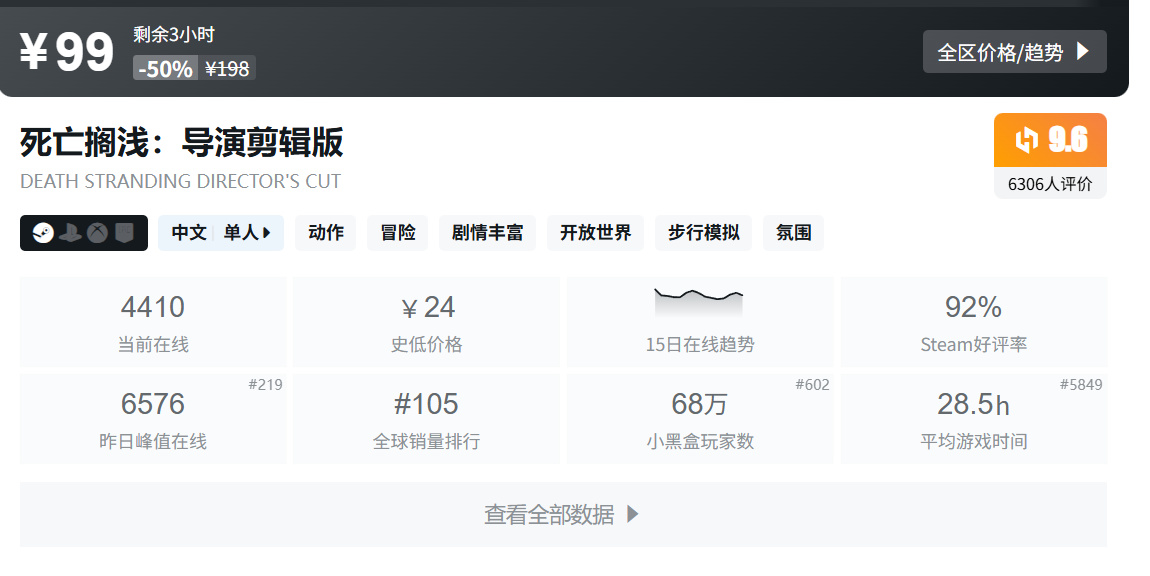
Task: Click the ¥24 史低价格 stat card
Action: (x=427, y=321)
